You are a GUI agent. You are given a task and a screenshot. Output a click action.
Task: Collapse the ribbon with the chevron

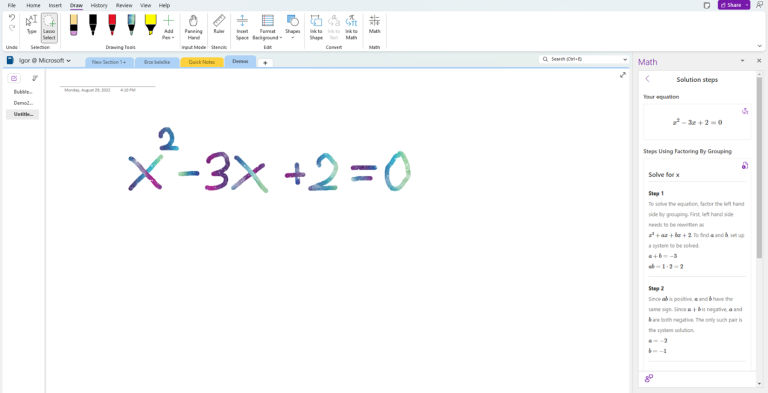tap(760, 46)
